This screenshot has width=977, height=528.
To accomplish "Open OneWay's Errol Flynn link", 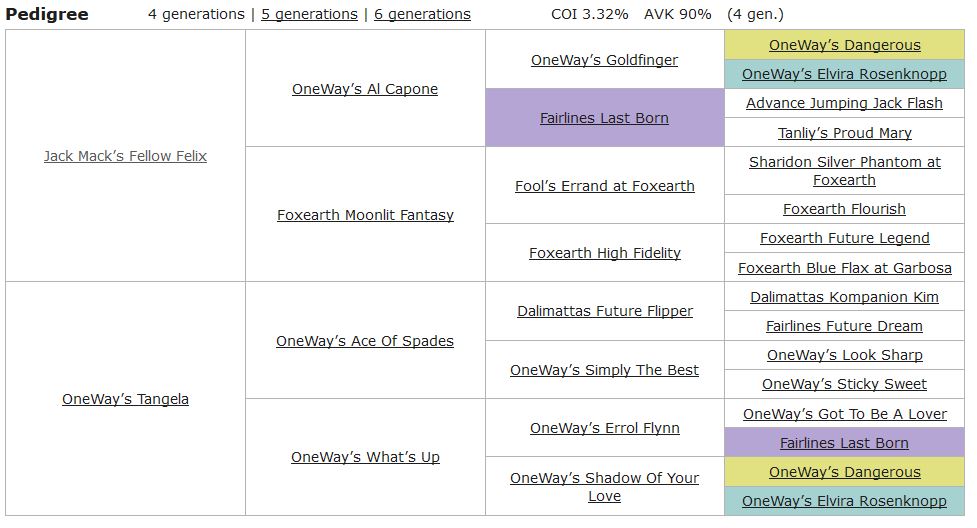I will [x=604, y=428].
